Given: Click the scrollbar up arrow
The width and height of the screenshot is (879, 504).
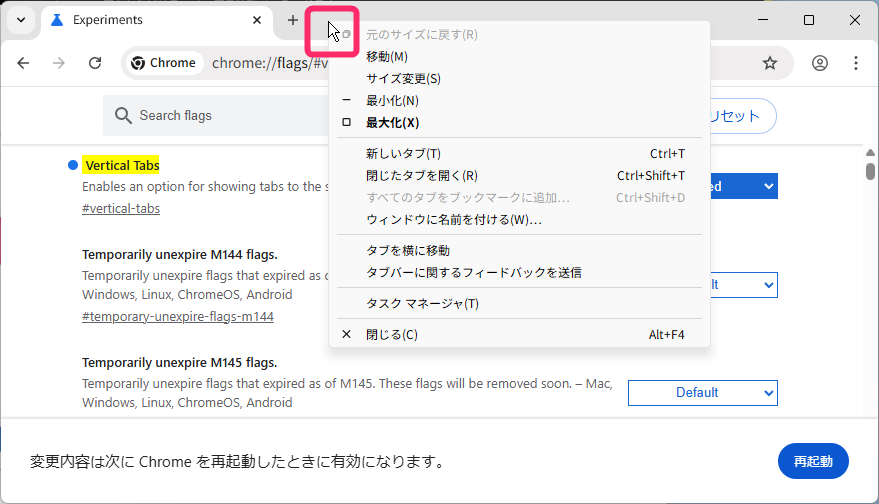Looking at the screenshot, I should click(x=870, y=152).
